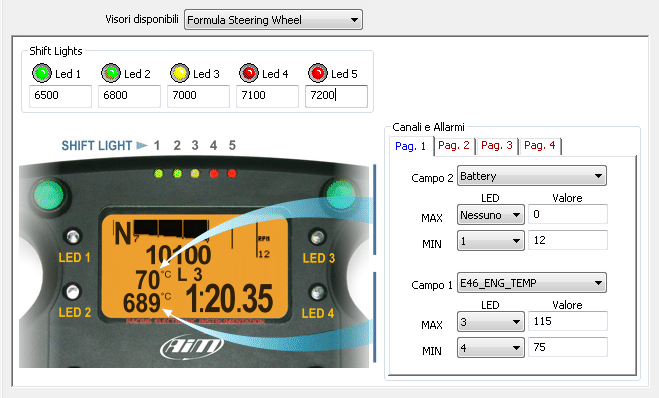
Task: Click Campo 2 MAX Valore field showing 0
Action: point(567,214)
